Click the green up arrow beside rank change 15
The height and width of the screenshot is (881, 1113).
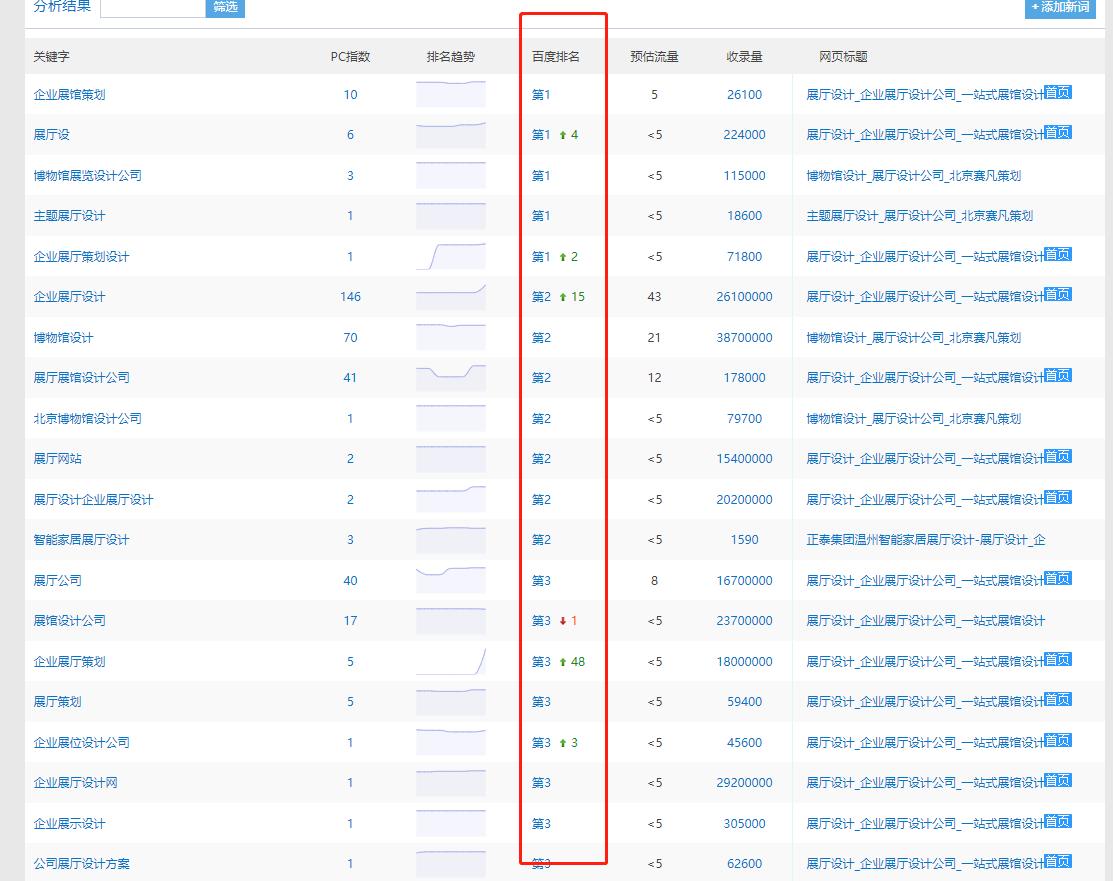(x=563, y=297)
